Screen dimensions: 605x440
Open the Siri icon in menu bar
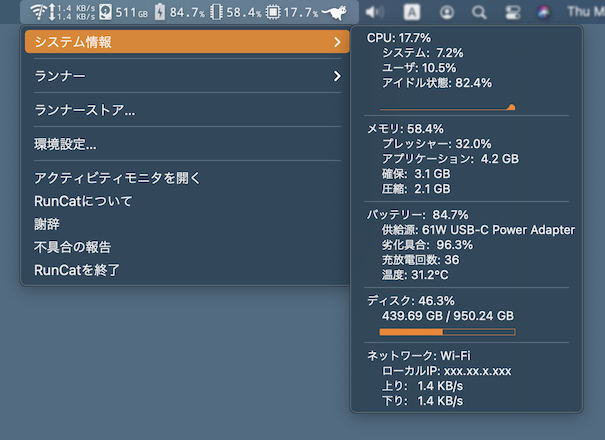pos(543,13)
